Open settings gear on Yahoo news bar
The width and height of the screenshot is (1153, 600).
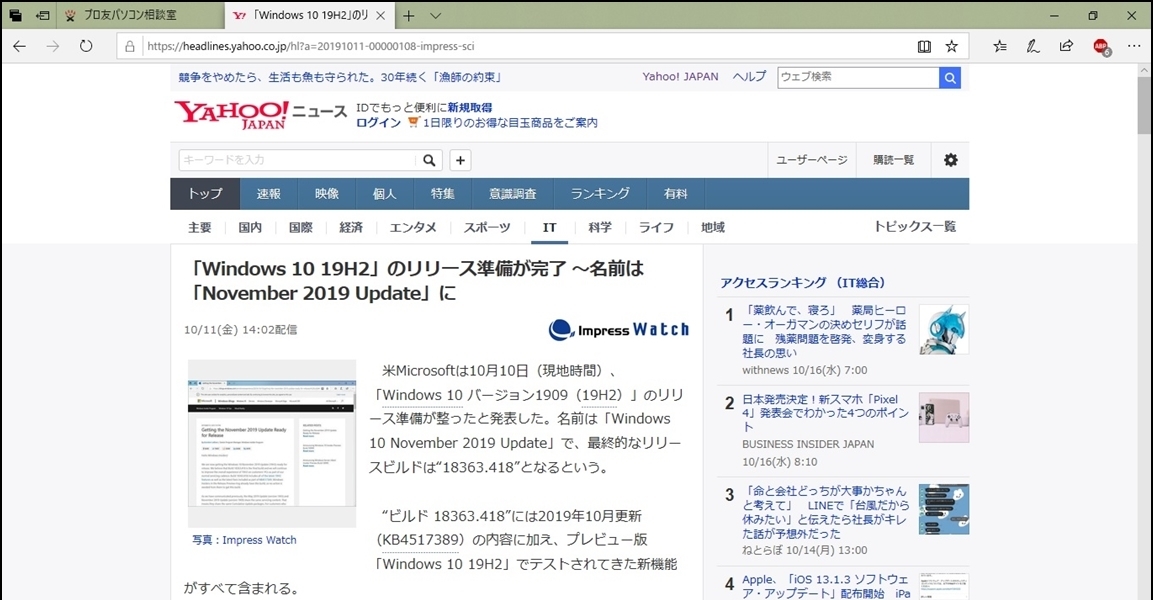[x=951, y=160]
